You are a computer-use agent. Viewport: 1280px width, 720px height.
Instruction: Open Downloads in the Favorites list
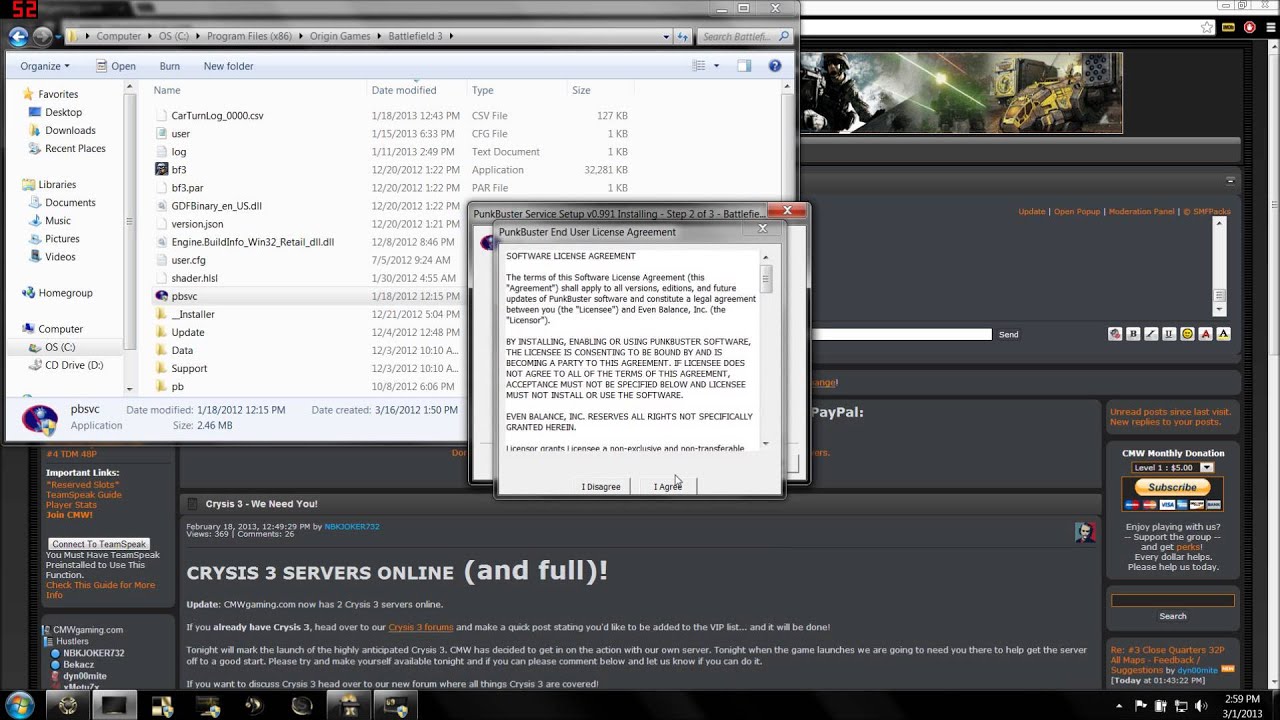pos(70,130)
